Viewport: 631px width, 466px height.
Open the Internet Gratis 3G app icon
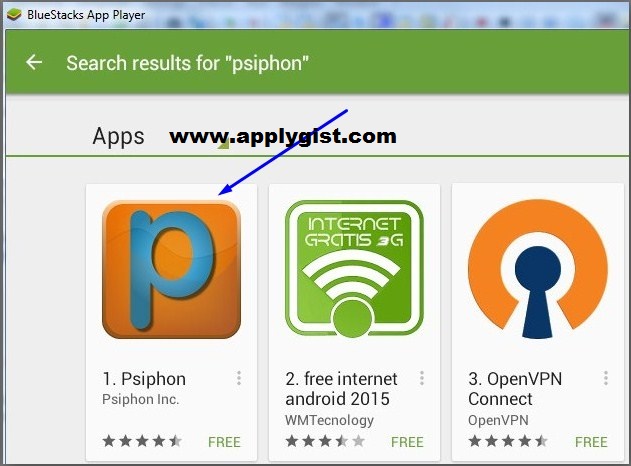tap(354, 268)
